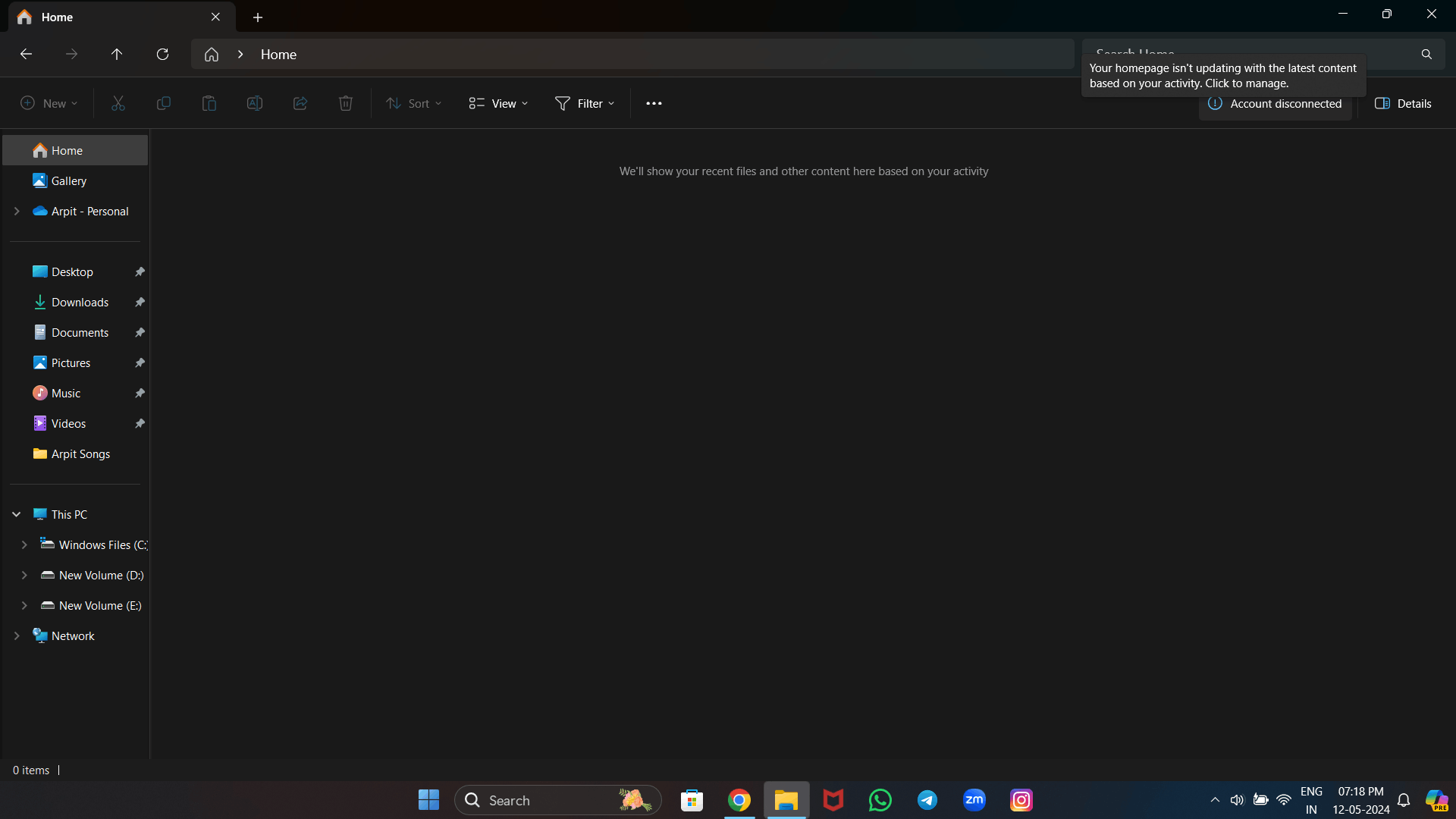Open a new tab with plus button
Screen dimensions: 1456x819
click(x=258, y=17)
